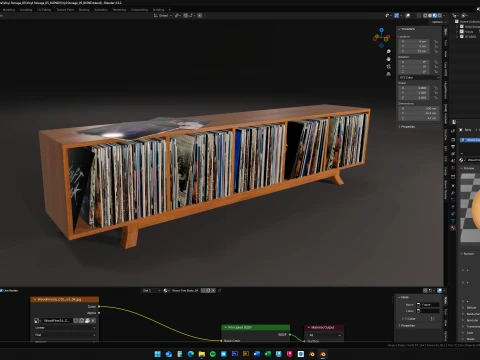Toggle snapping magnet in viewport header
Image resolution: width=480 pixels, height=360 pixels.
pyautogui.click(x=186, y=15)
